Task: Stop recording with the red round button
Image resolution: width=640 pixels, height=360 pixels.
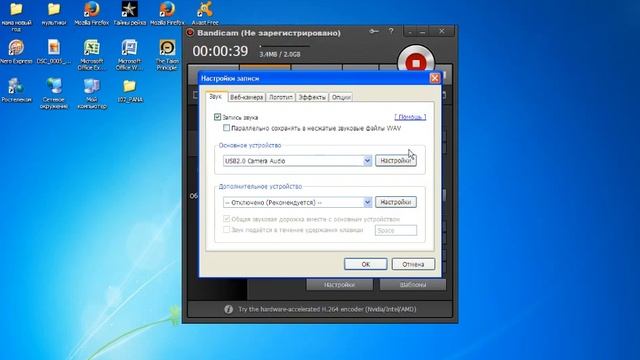Action: pos(416,62)
